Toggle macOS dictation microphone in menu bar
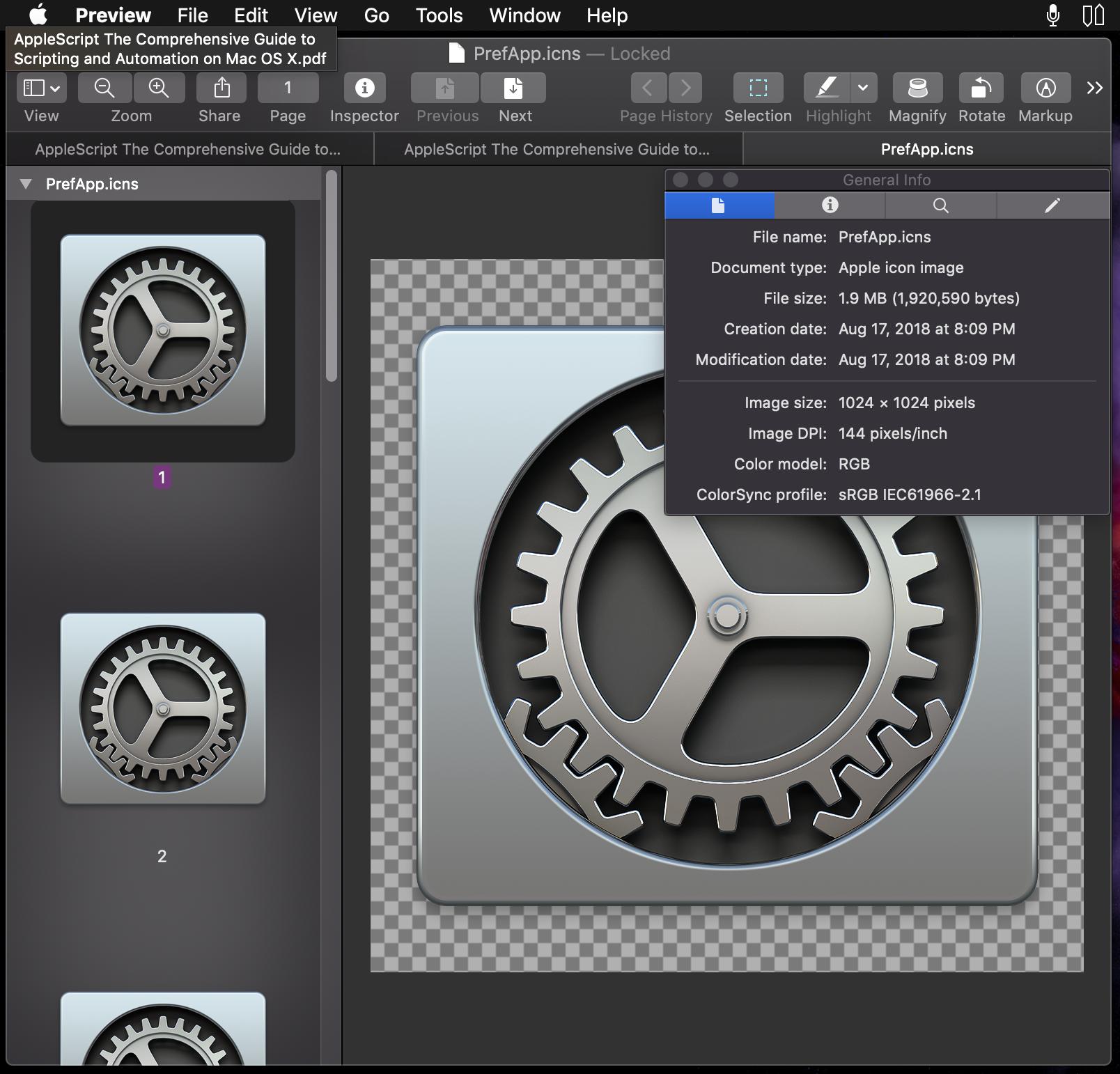 click(1053, 15)
